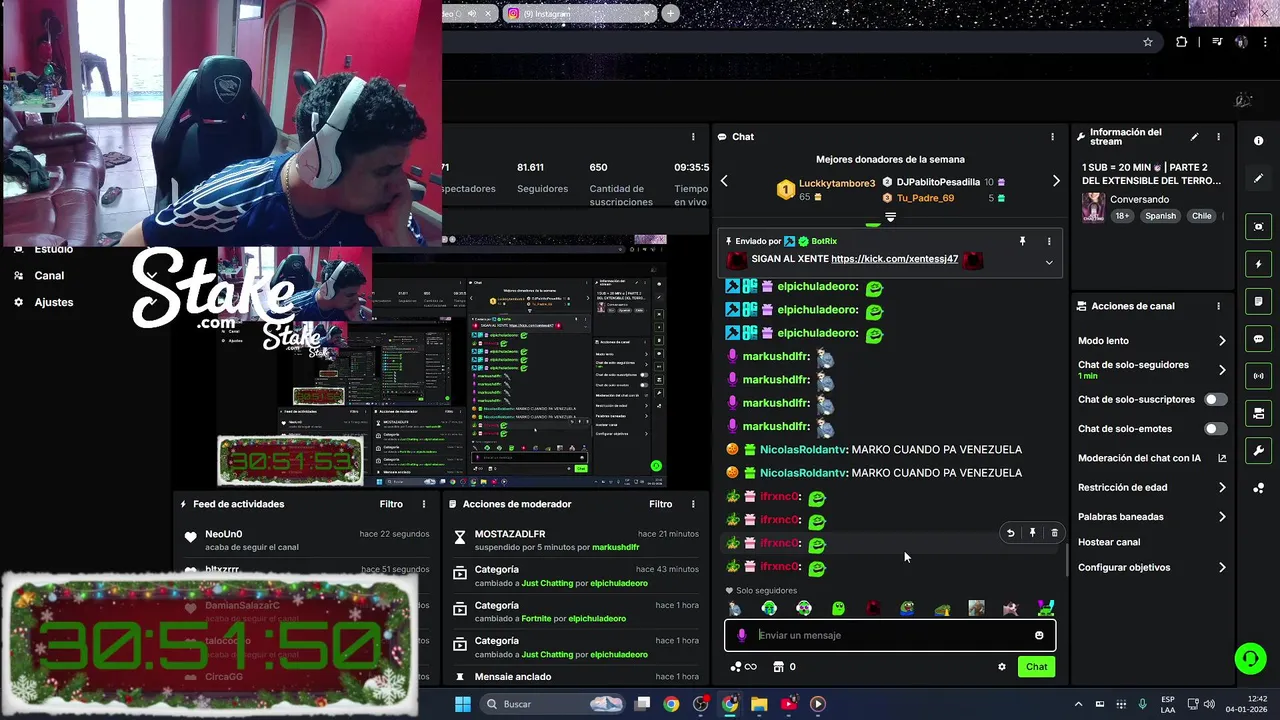Click in the Enviar un mensaje field
The width and height of the screenshot is (1280, 720).
(x=890, y=635)
